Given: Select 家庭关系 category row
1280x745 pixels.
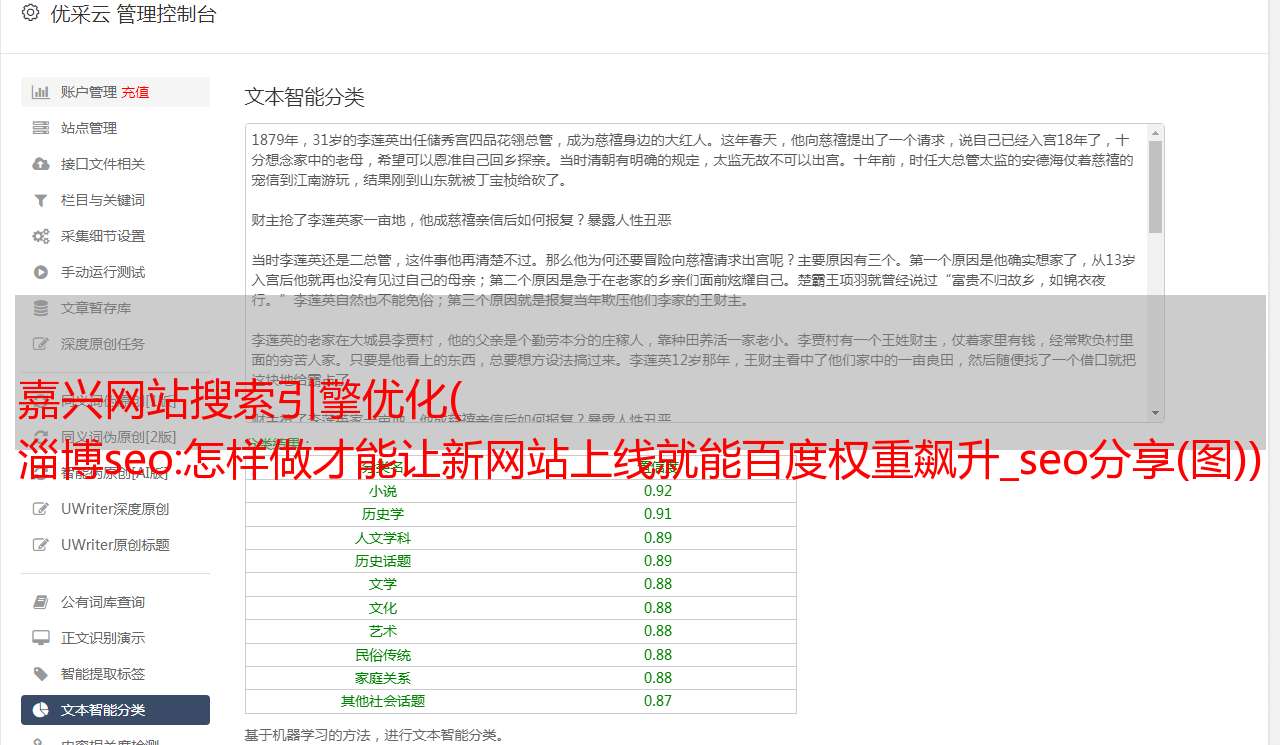Looking at the screenshot, I should click(x=383, y=678).
